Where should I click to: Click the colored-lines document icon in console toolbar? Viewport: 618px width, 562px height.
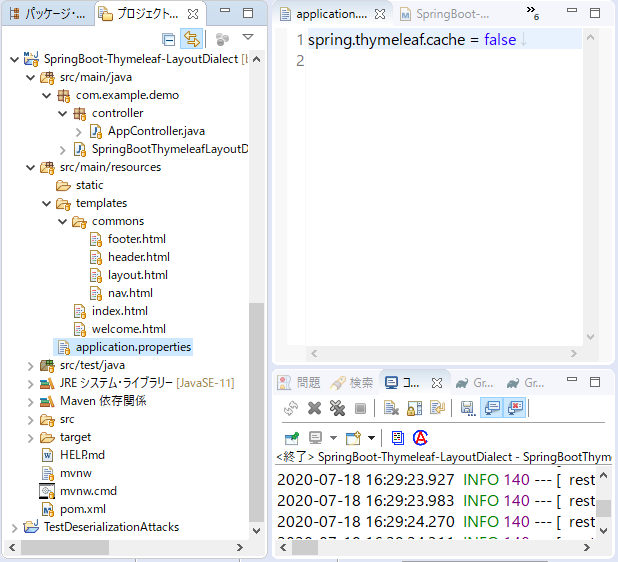point(398,438)
